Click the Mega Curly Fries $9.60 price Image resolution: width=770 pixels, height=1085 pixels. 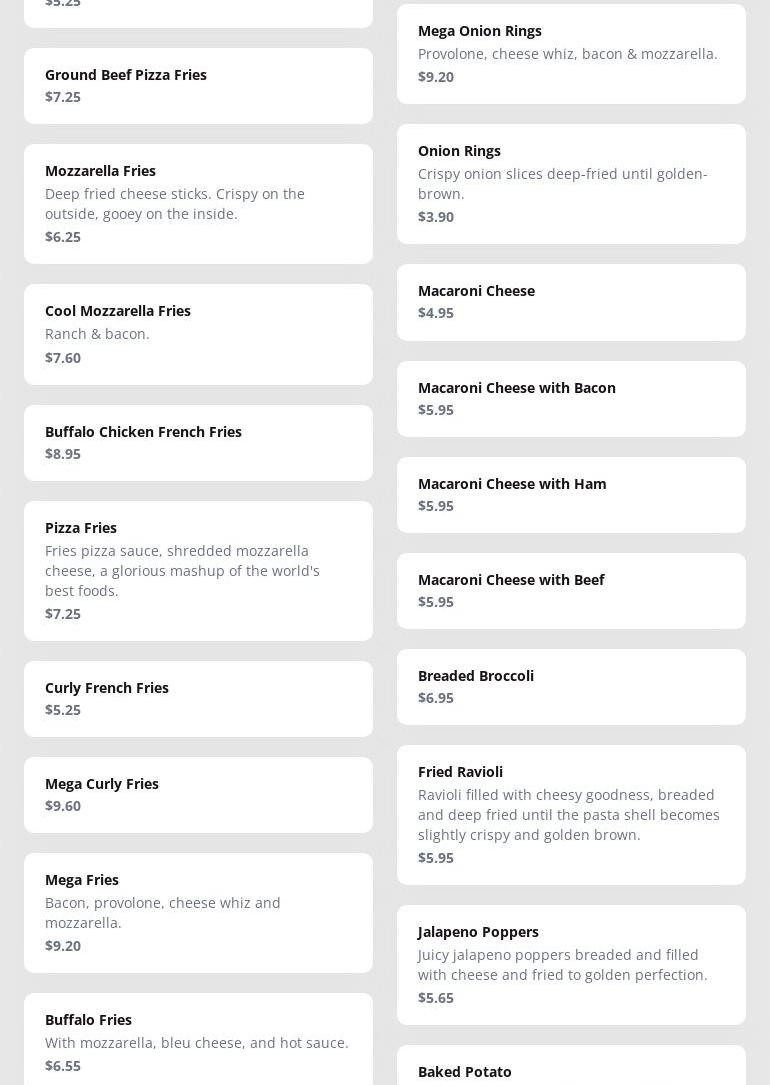pyautogui.click(x=63, y=806)
